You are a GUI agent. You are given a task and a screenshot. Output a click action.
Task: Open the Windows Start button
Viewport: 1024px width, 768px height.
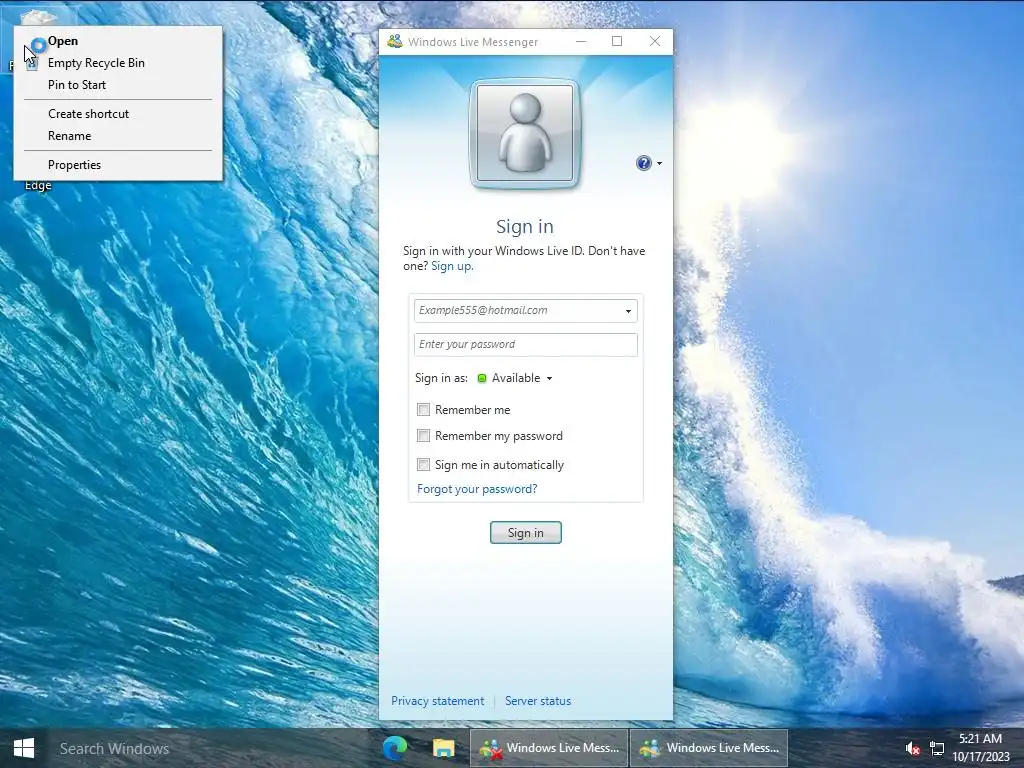pyautogui.click(x=24, y=748)
